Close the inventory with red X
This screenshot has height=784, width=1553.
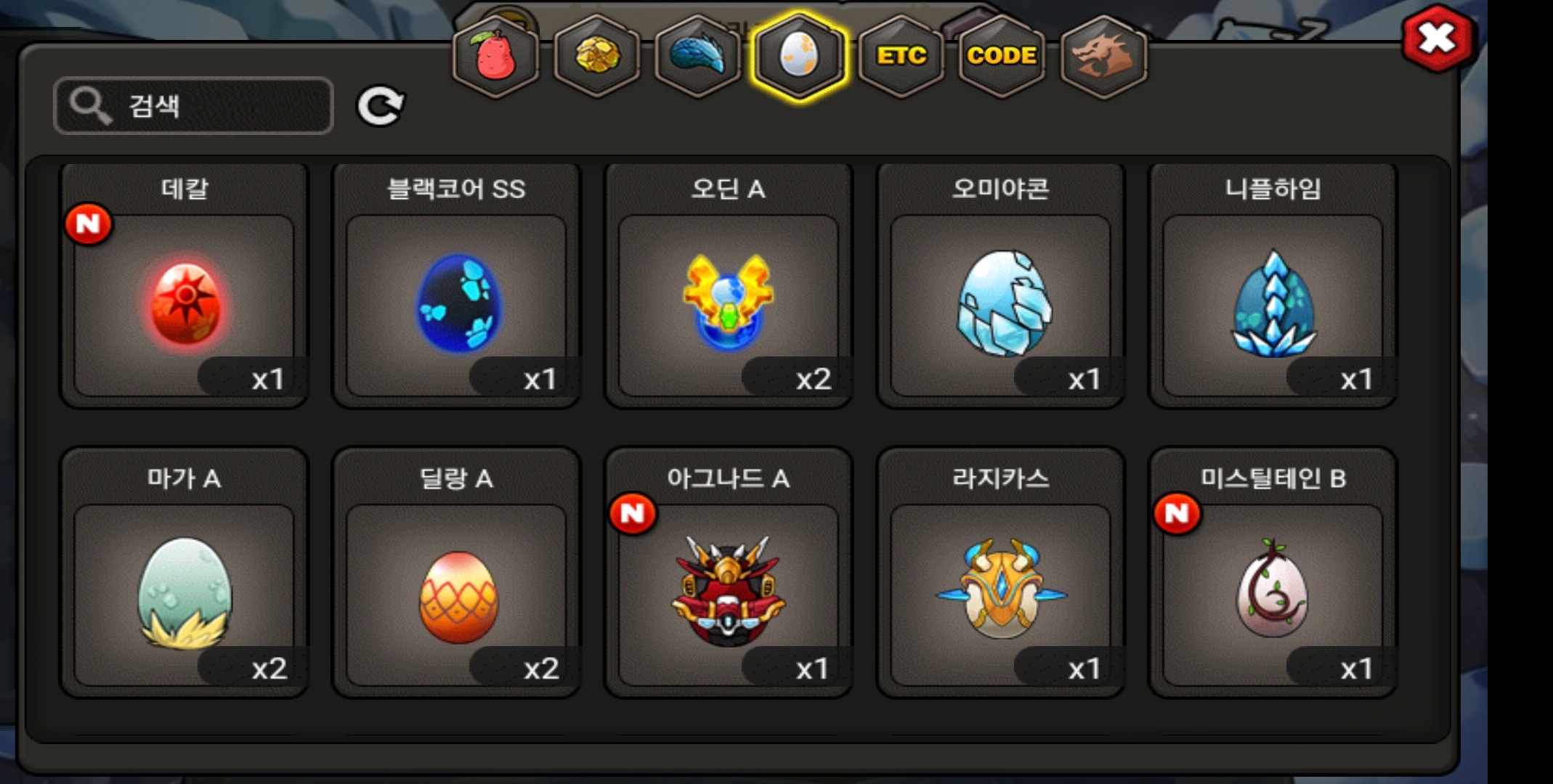pyautogui.click(x=1438, y=39)
